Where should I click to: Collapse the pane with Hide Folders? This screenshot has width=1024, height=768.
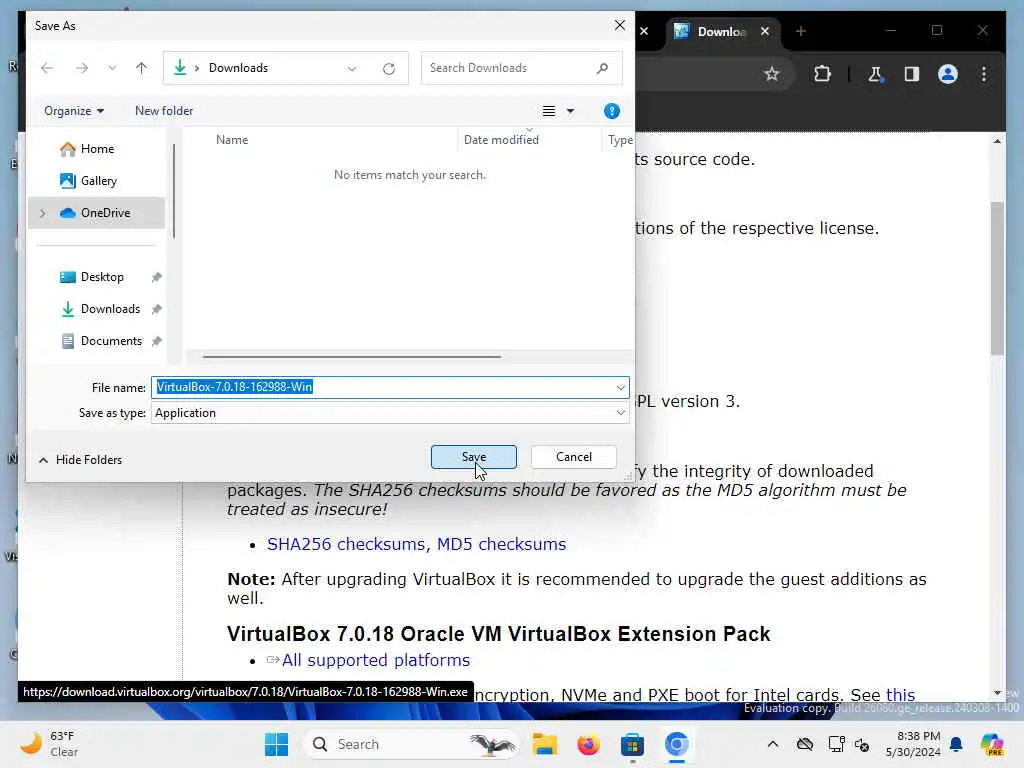click(80, 460)
